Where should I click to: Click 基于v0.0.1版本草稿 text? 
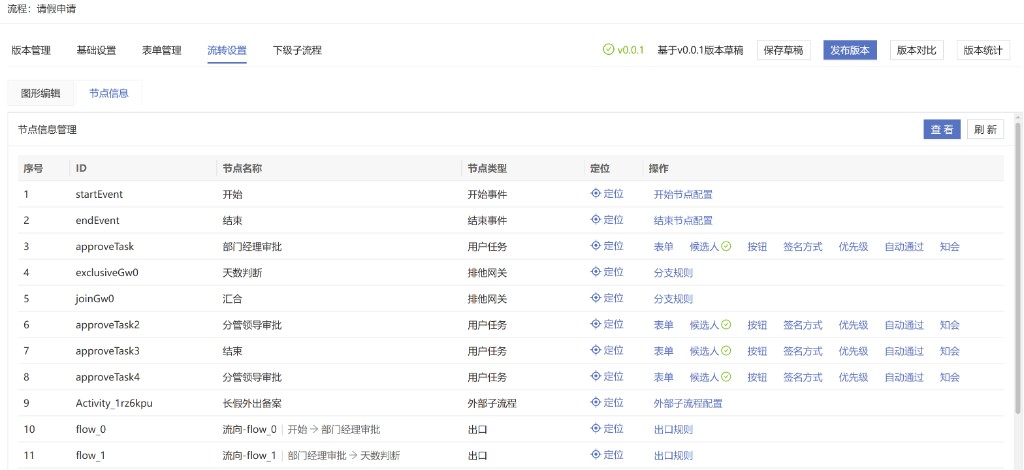point(700,50)
